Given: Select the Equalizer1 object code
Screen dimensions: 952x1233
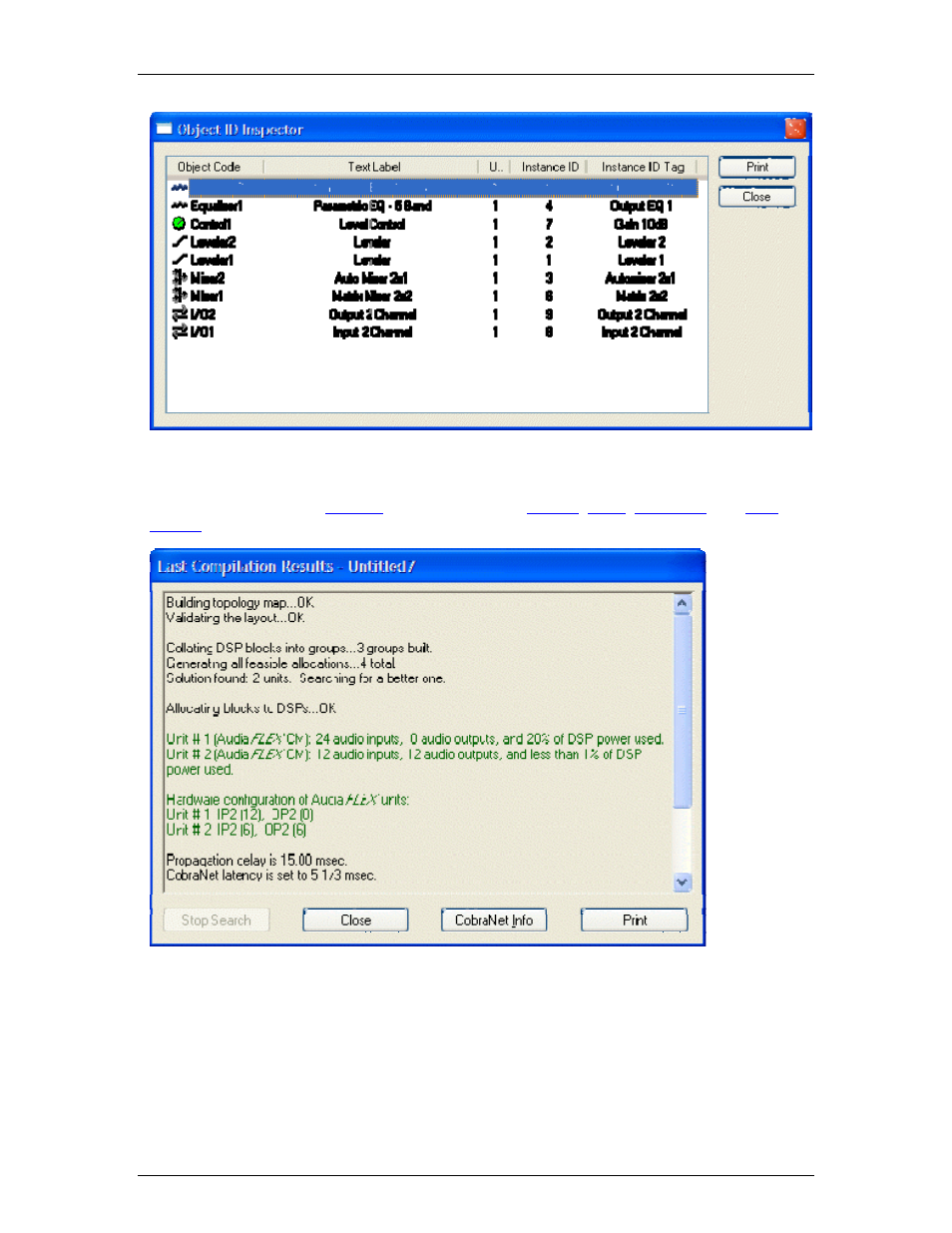Looking at the screenshot, I should [x=217, y=206].
